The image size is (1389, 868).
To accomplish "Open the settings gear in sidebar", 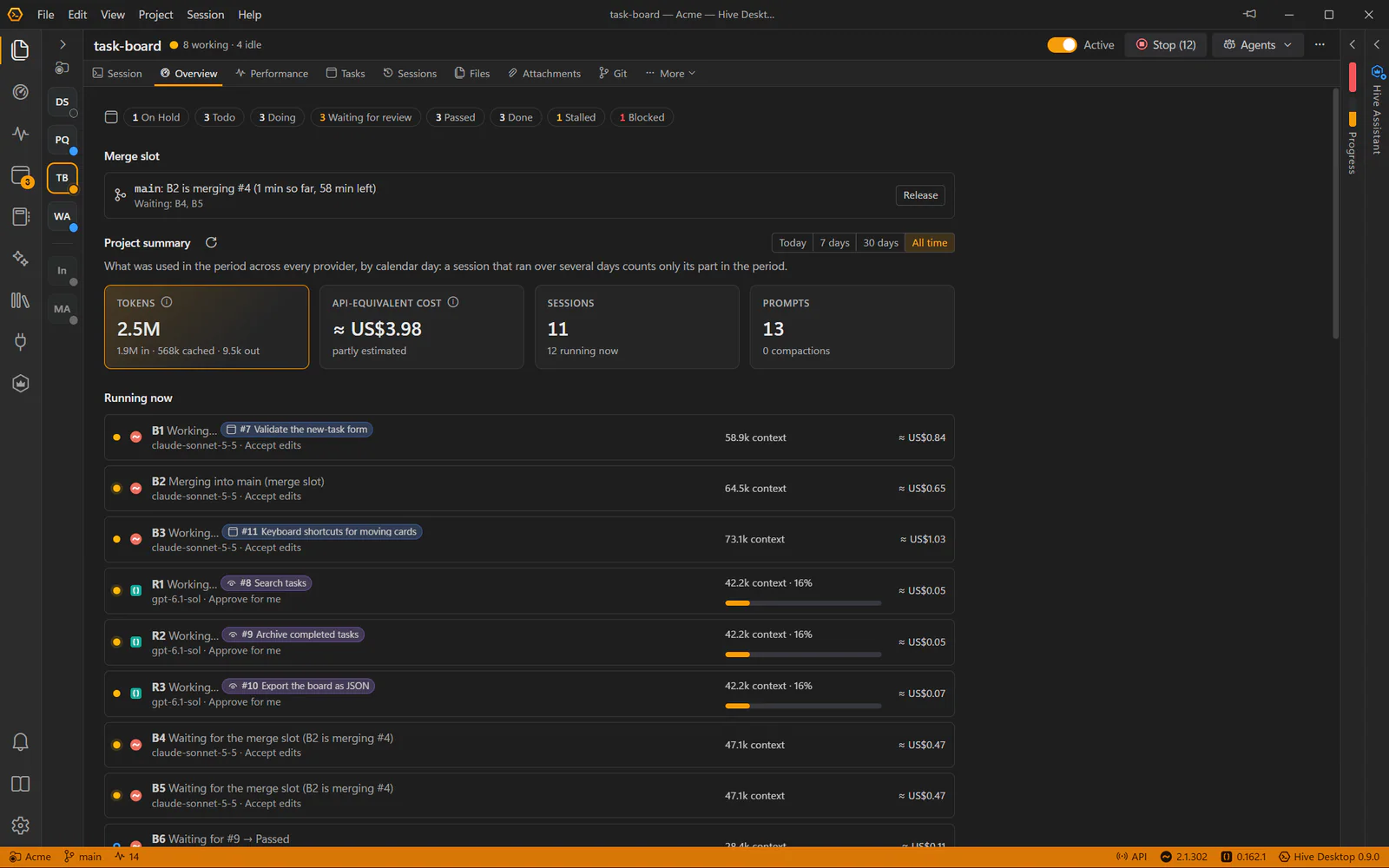I will pyautogui.click(x=21, y=825).
